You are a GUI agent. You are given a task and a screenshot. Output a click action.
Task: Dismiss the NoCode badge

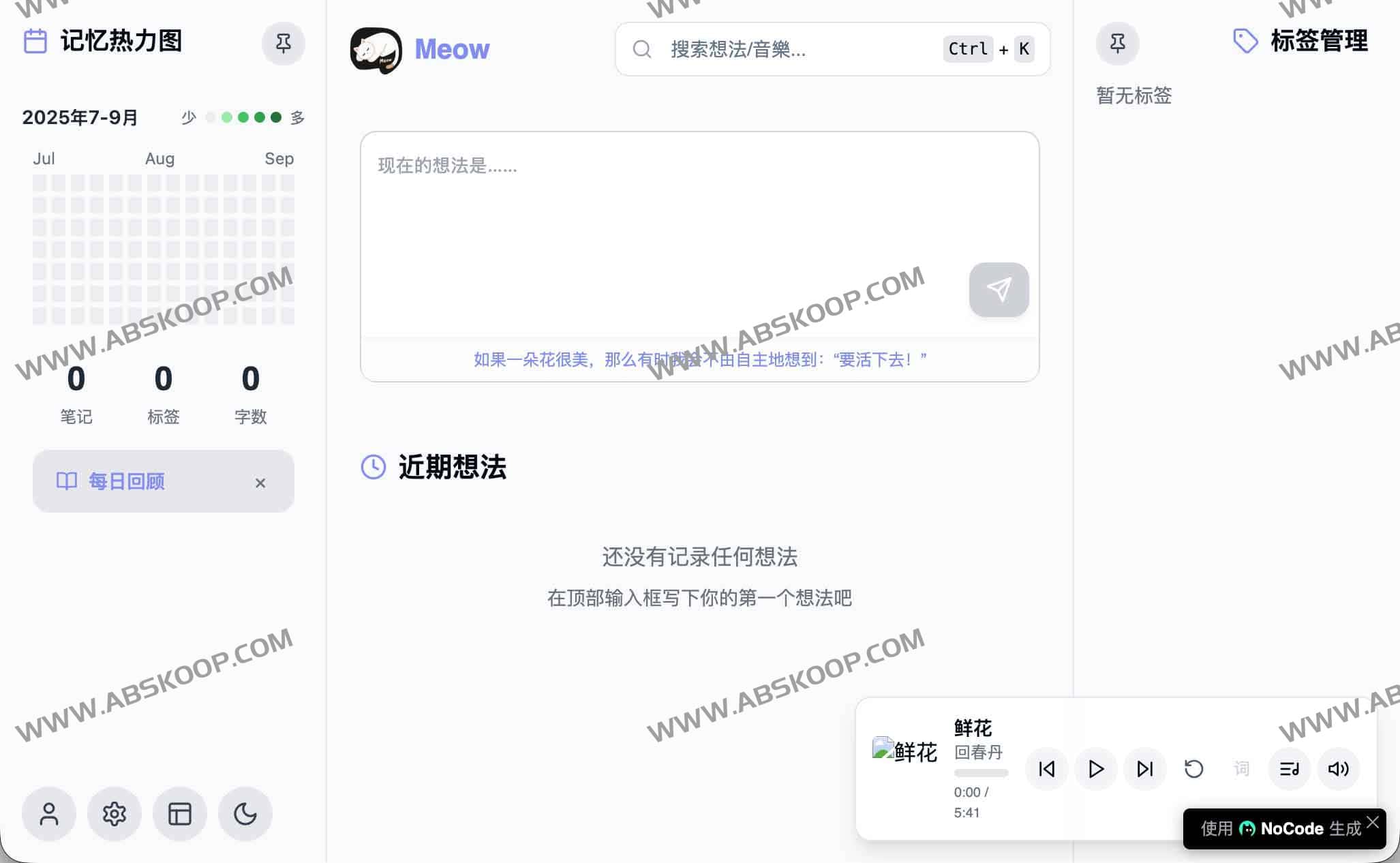(x=1372, y=823)
